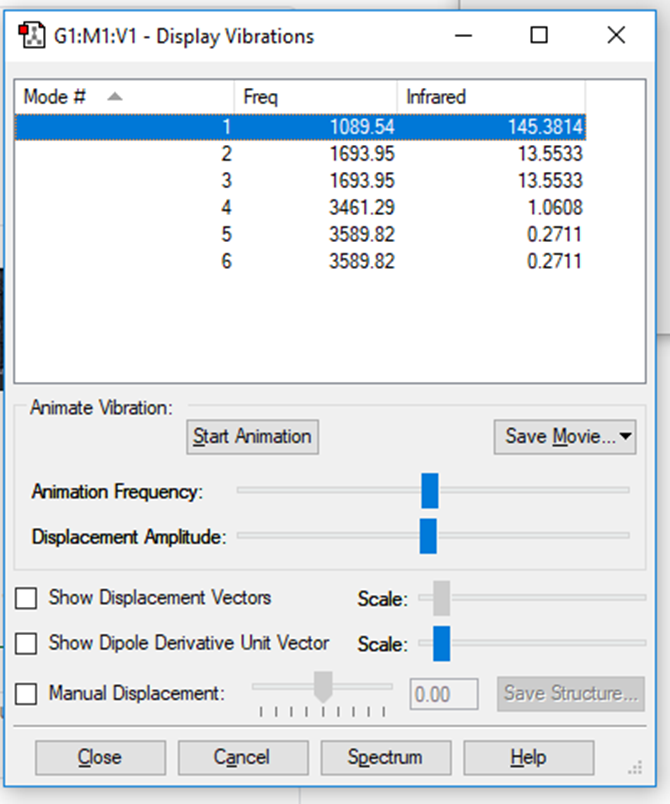Close the window using the title bar X

616,36
